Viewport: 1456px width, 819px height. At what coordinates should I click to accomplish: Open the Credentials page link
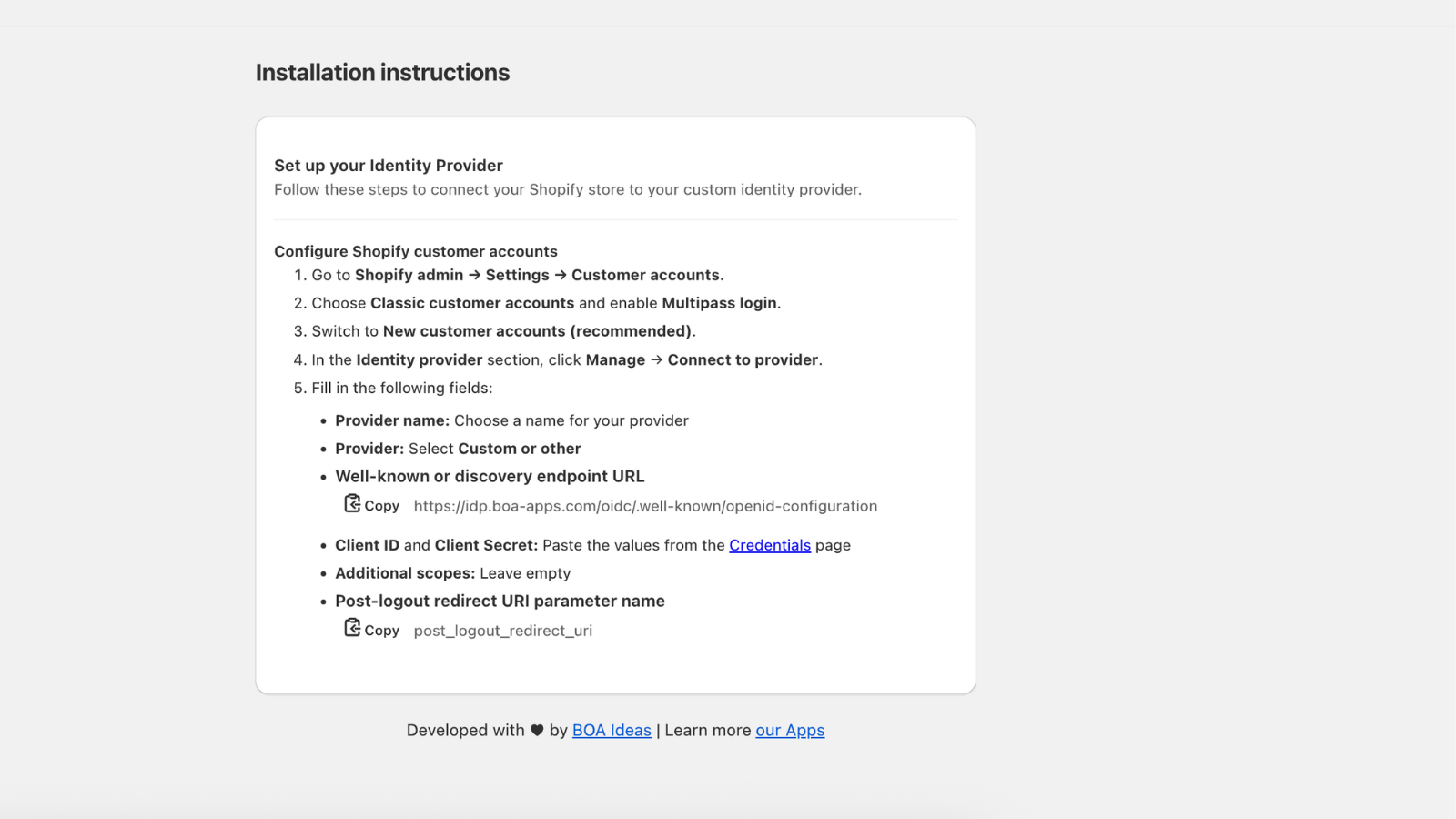coord(769,545)
